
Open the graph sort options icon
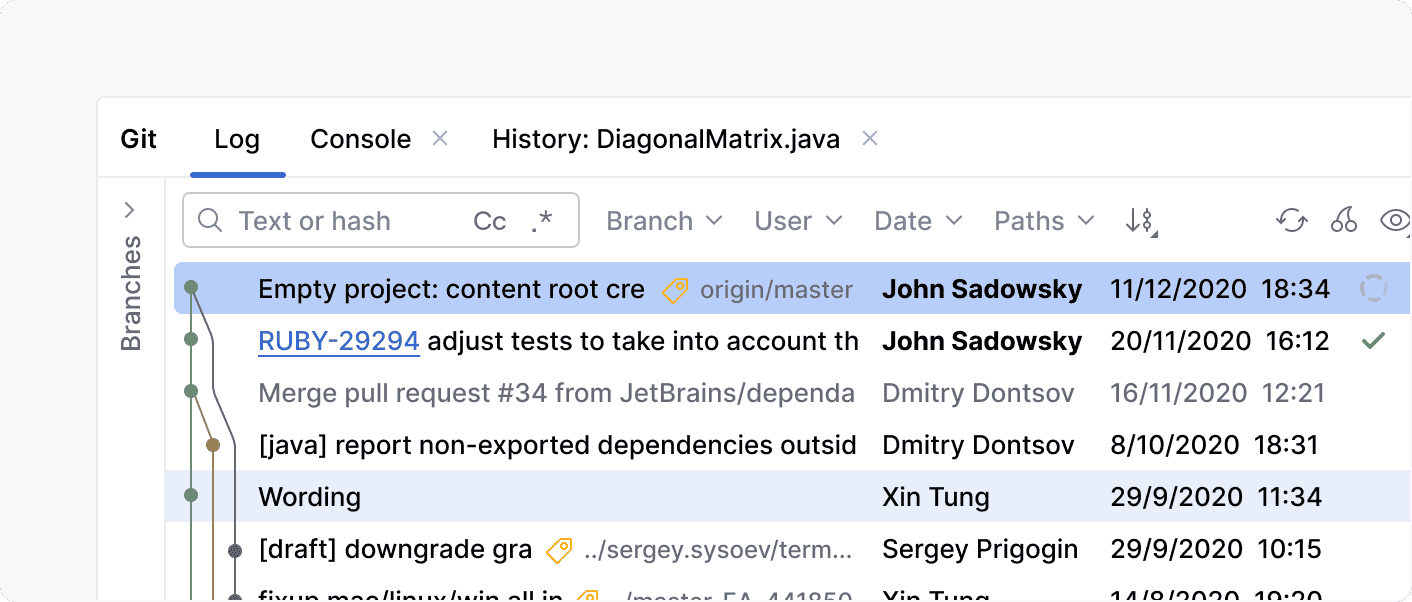(x=1141, y=222)
